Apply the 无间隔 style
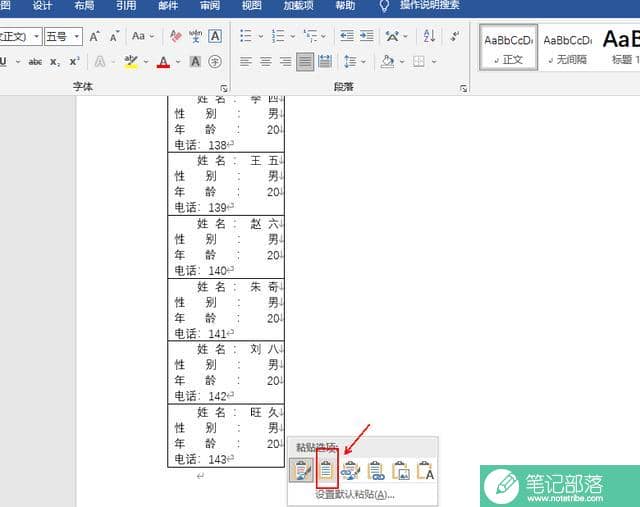Screen dimensions: 640x507 pyautogui.click(x=568, y=47)
